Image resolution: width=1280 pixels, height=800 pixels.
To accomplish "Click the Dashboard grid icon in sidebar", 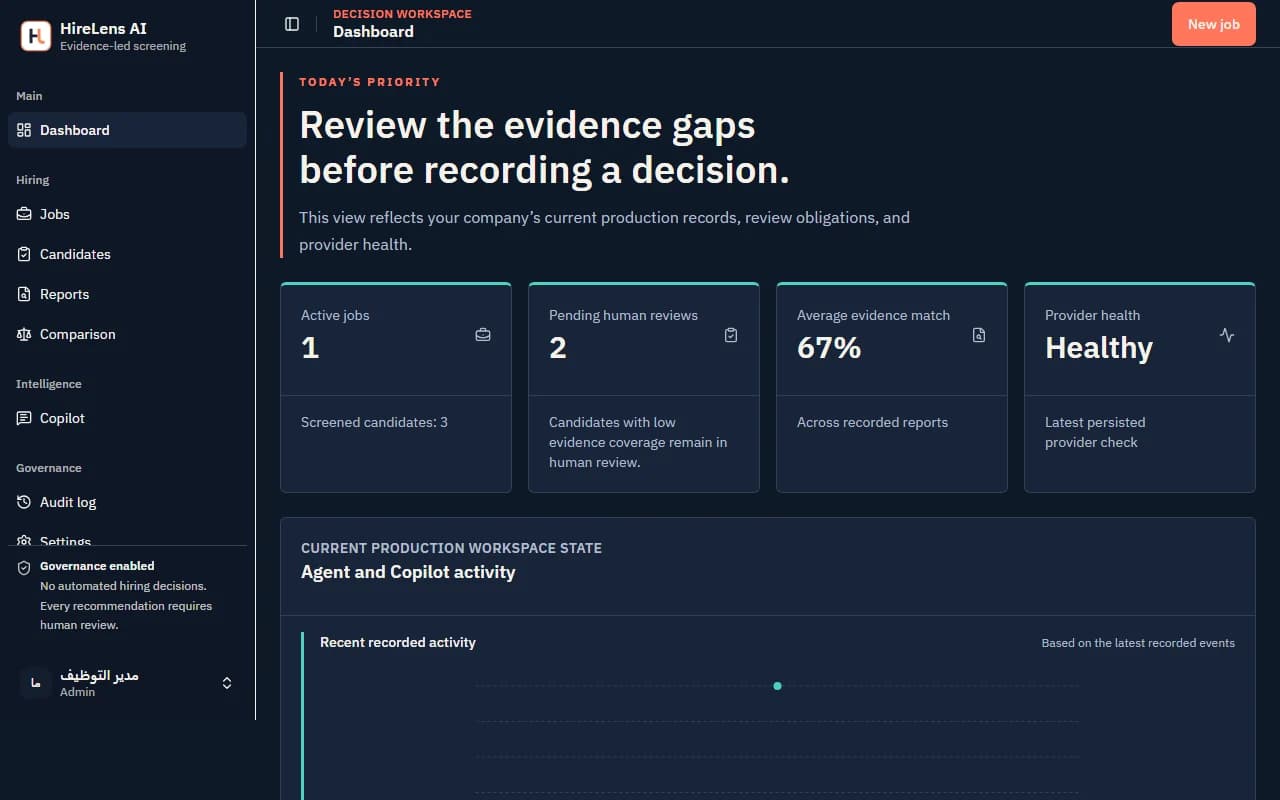I will [x=24, y=130].
